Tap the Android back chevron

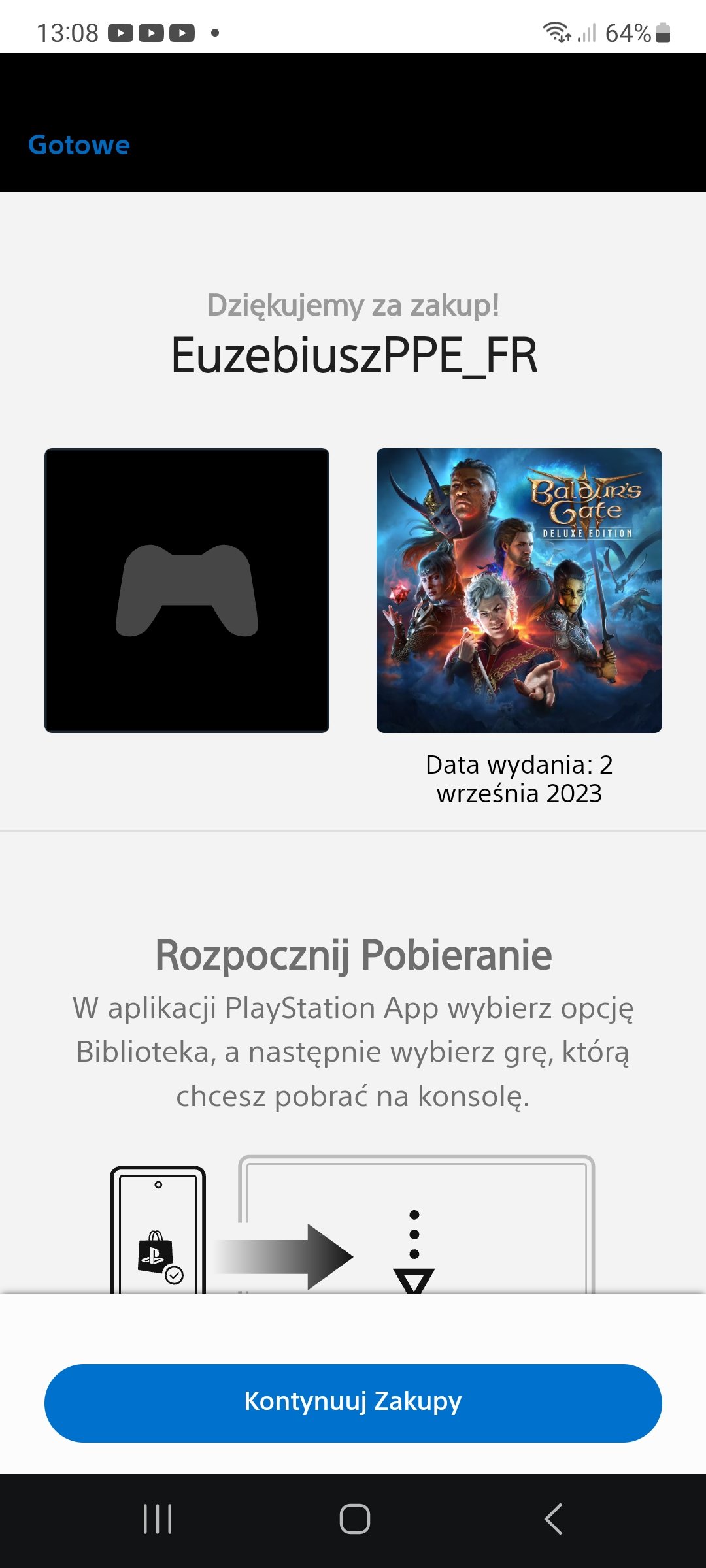(553, 1519)
